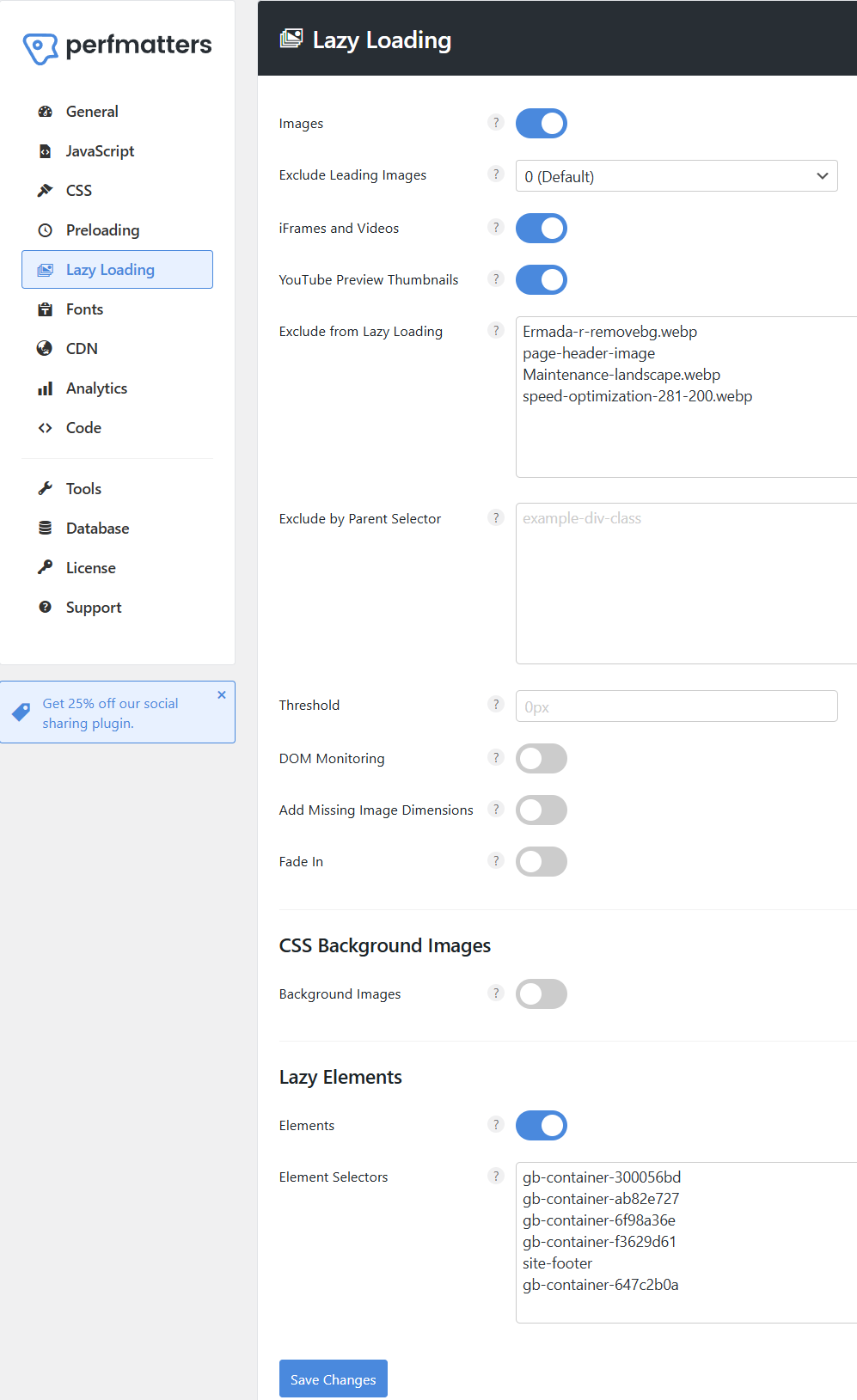Click the Threshold input field
The image size is (857, 1400).
[676, 706]
